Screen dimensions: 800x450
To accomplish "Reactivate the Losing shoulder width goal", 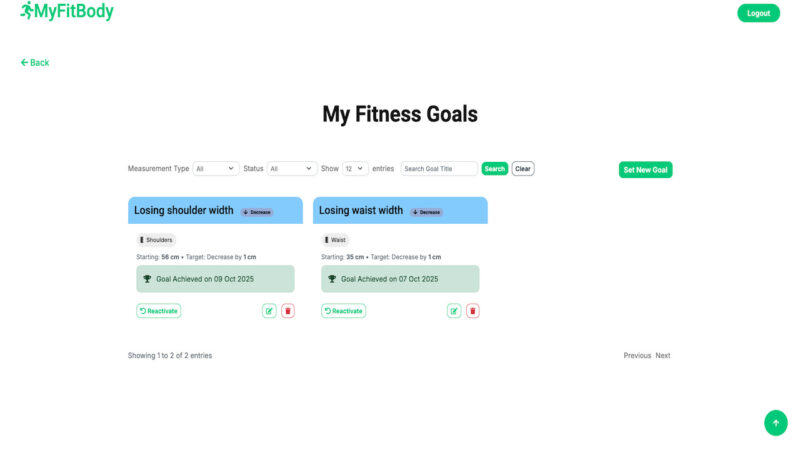I will (x=158, y=311).
